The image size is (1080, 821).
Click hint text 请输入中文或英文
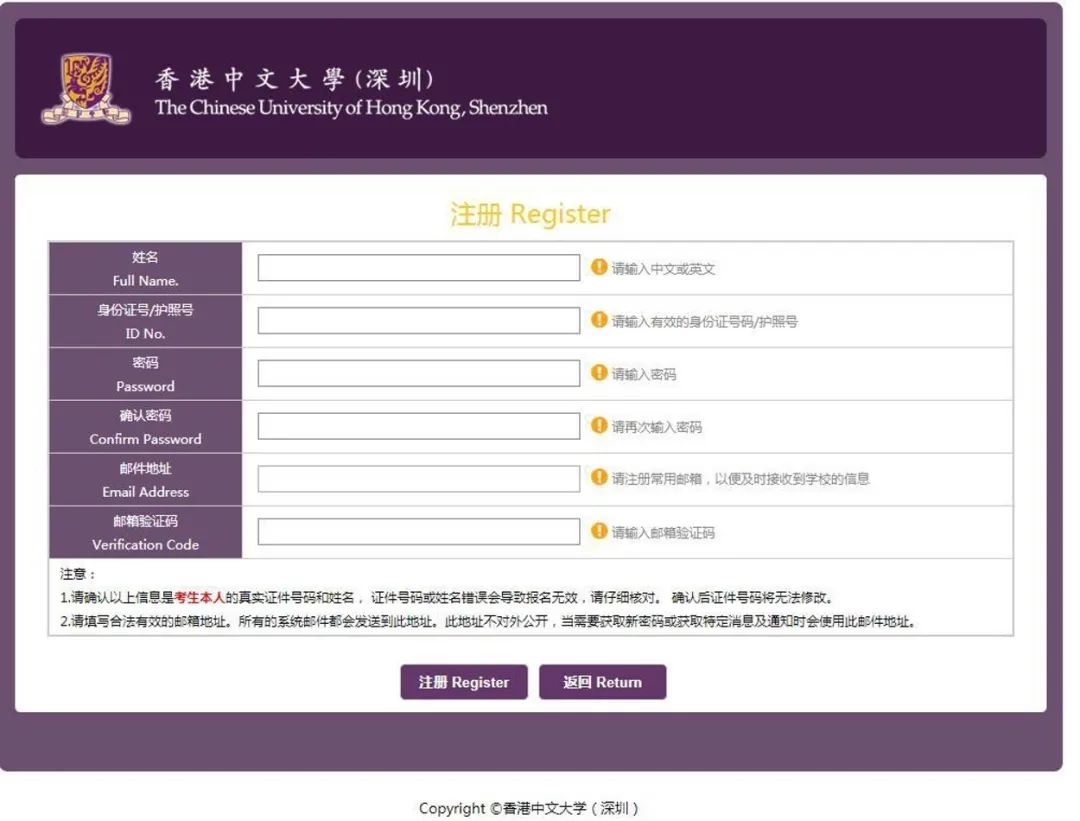click(663, 269)
